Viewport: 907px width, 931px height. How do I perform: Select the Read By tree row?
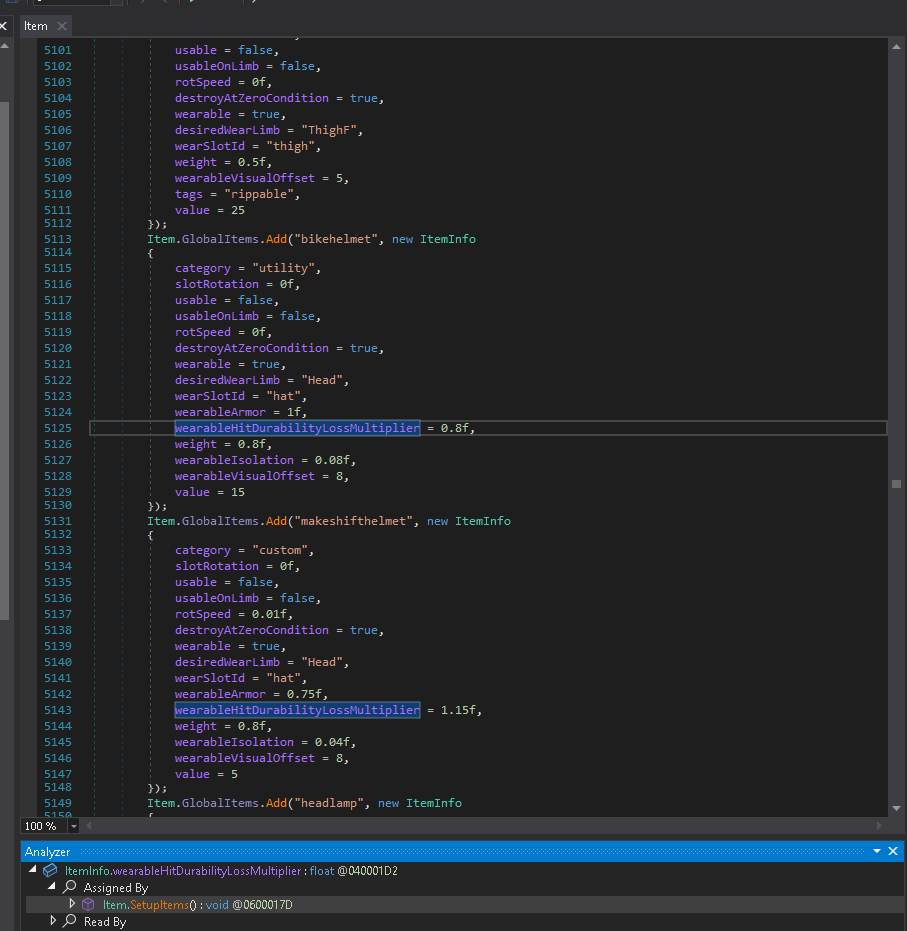pyautogui.click(x=105, y=922)
